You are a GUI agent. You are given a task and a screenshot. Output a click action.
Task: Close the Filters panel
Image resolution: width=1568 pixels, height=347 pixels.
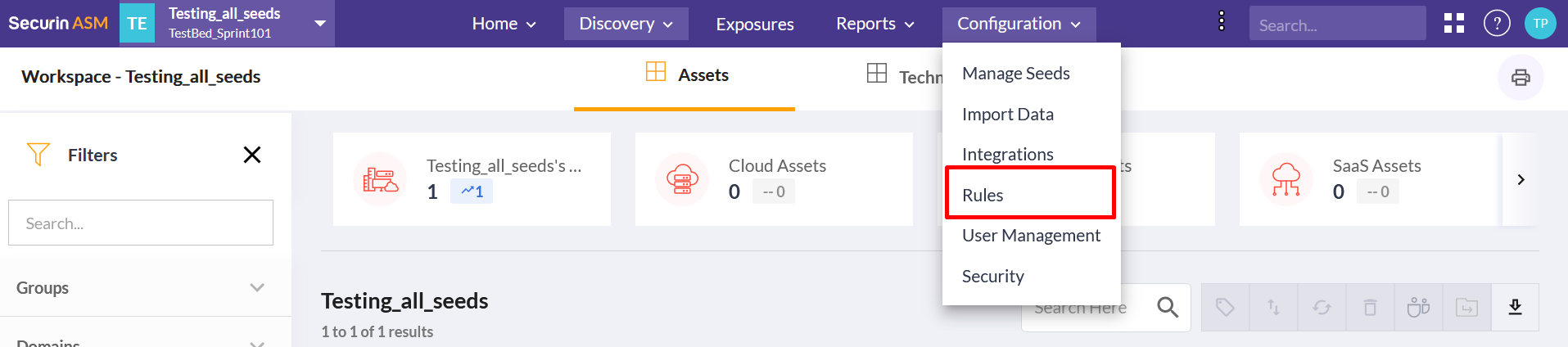coord(252,155)
